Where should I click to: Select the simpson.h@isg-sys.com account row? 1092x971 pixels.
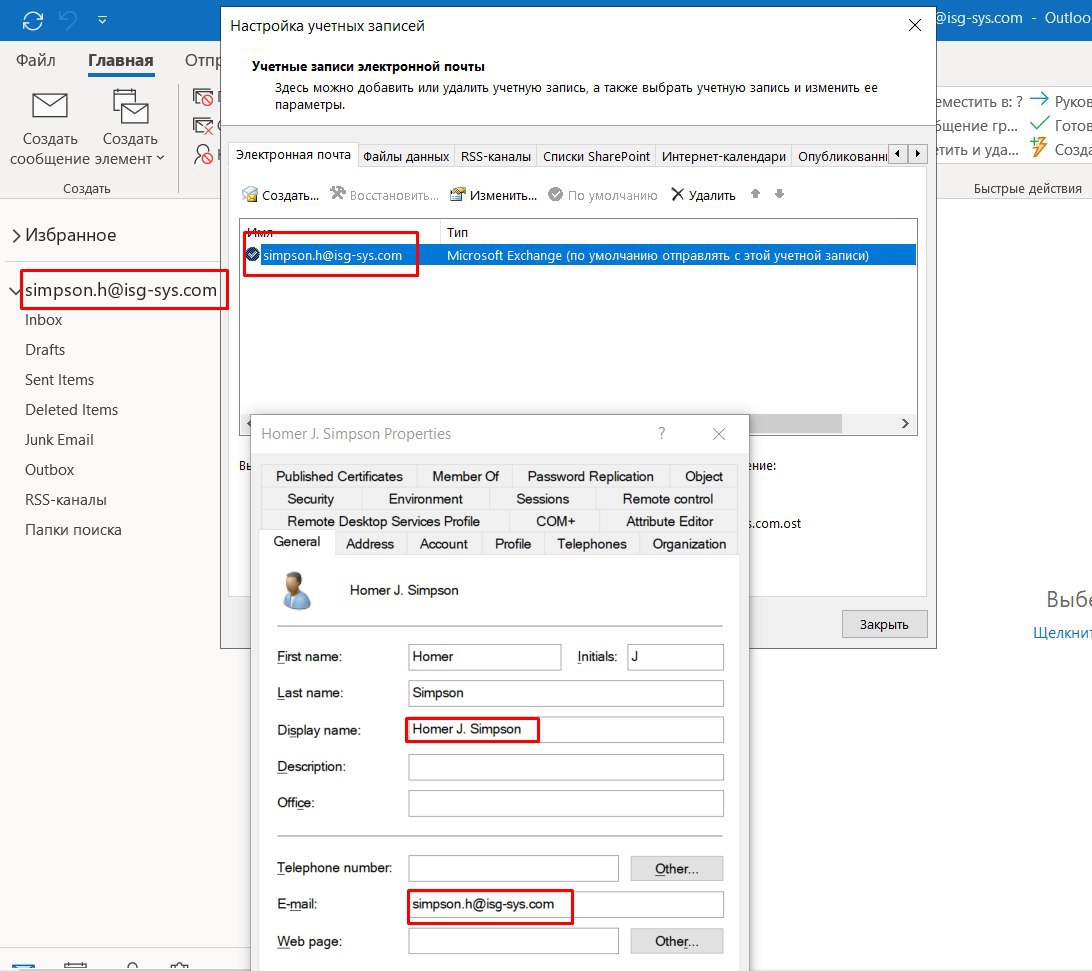[x=579, y=255]
